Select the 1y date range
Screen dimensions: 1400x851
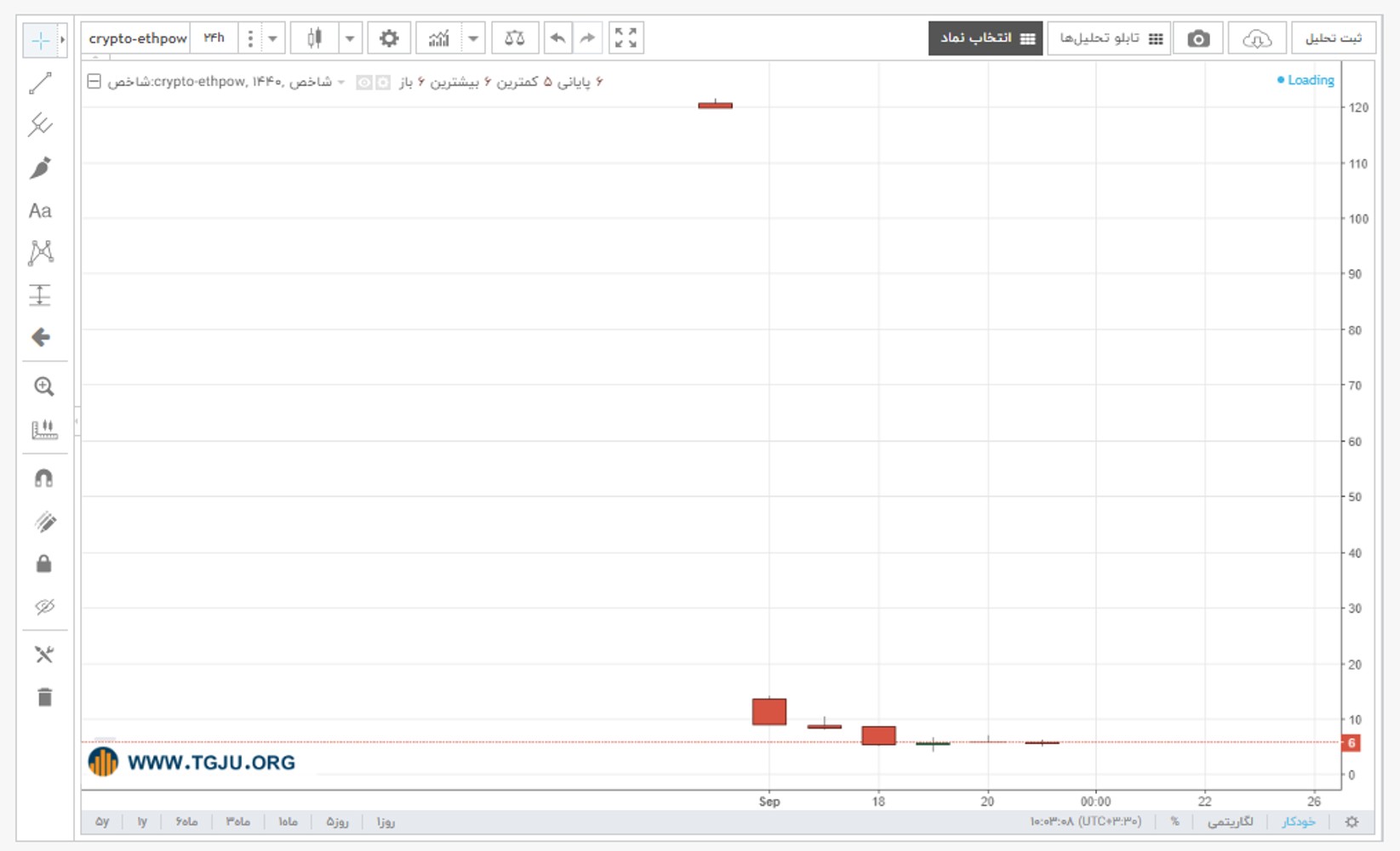tap(142, 822)
